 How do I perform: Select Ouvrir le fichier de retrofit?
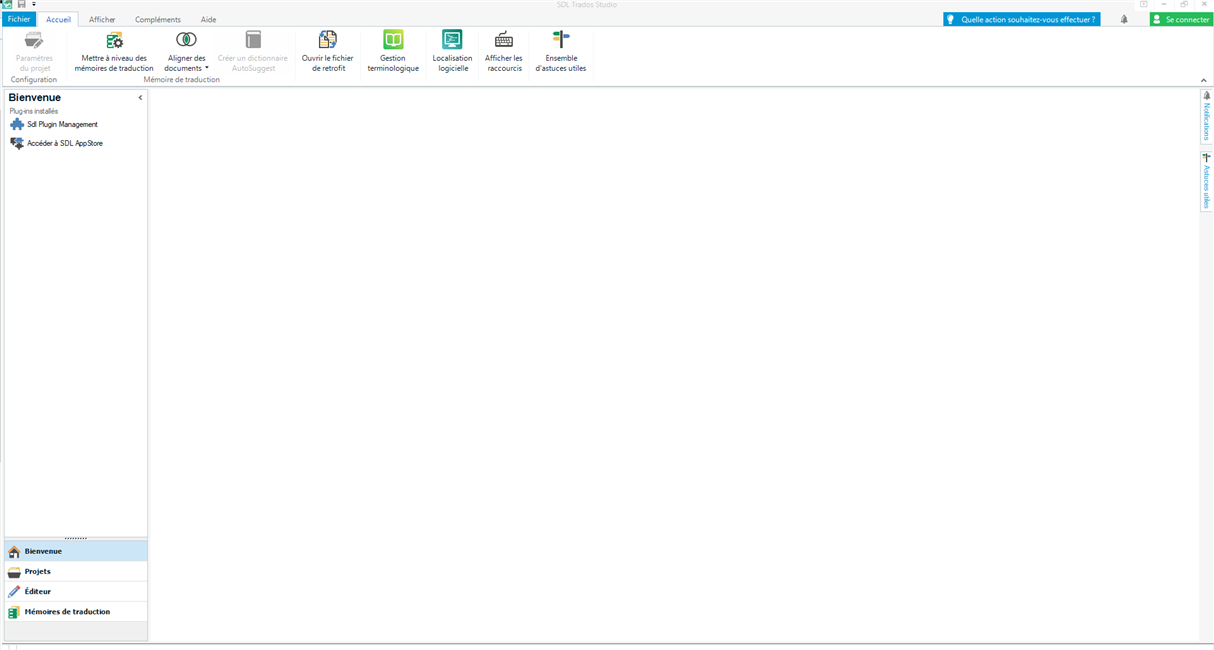coord(327,50)
